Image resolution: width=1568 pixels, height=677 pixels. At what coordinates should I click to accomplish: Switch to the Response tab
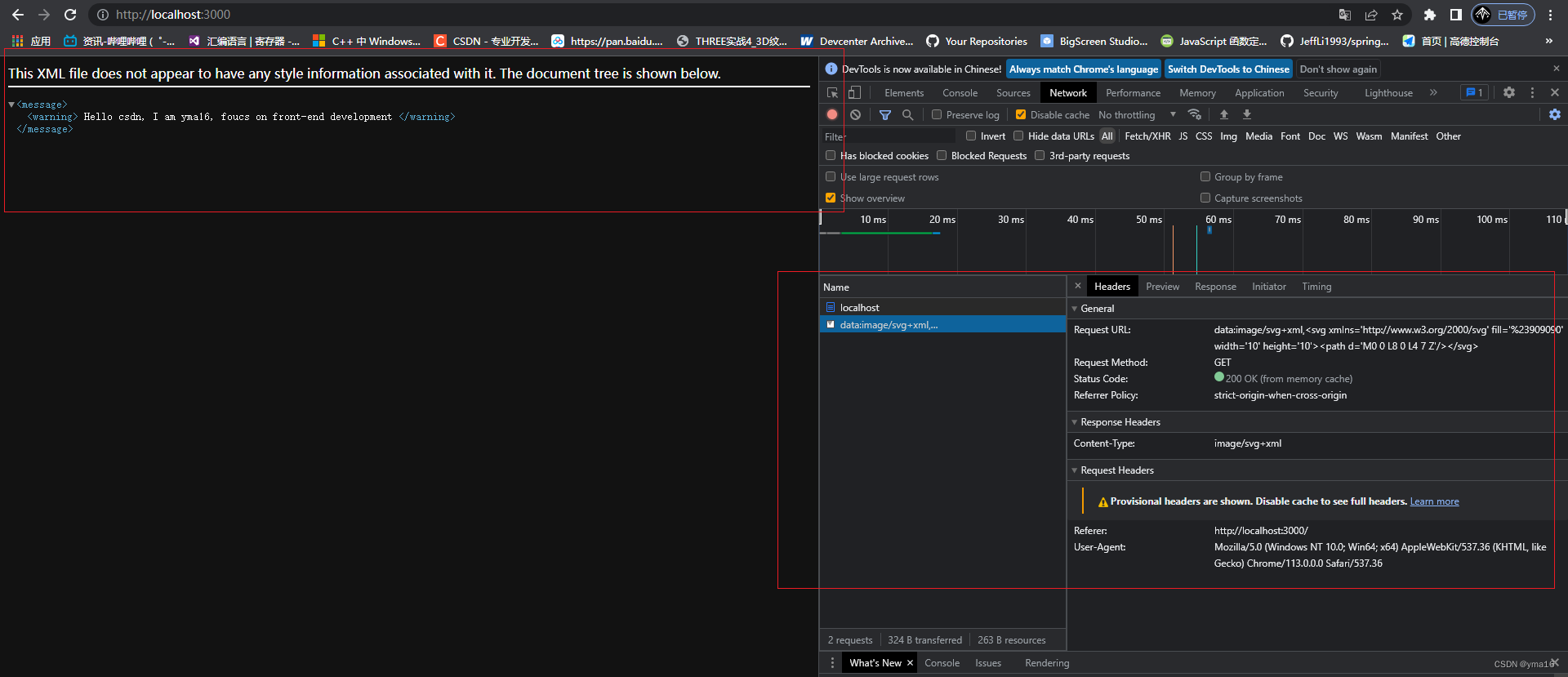[x=1215, y=286]
